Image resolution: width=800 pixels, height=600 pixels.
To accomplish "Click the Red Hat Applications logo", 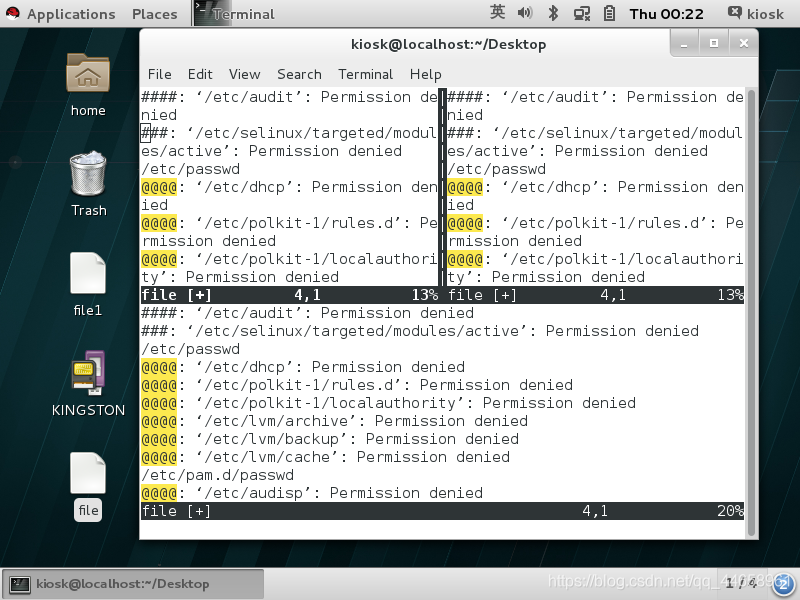I will coord(13,13).
